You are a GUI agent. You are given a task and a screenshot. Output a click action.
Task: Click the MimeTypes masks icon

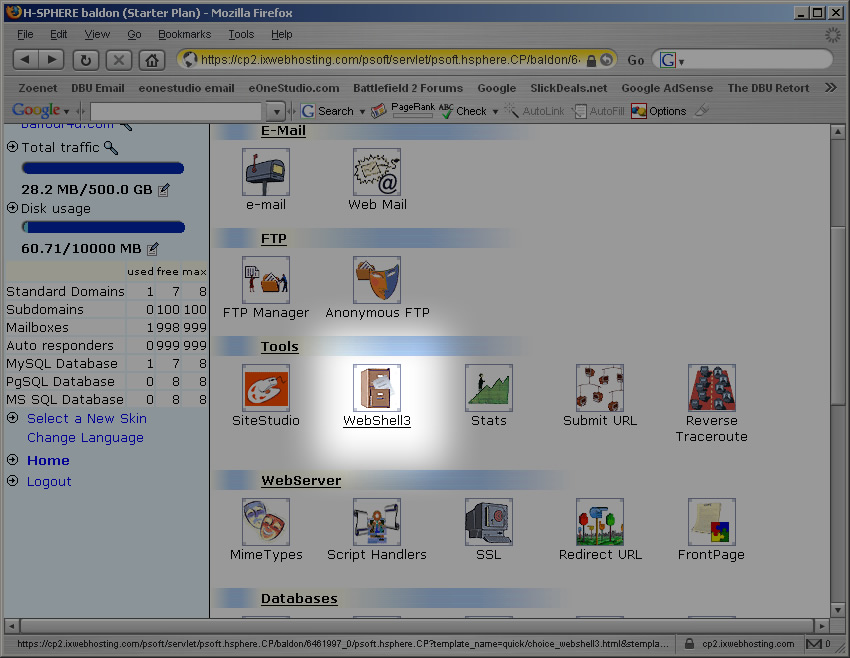tap(266, 522)
